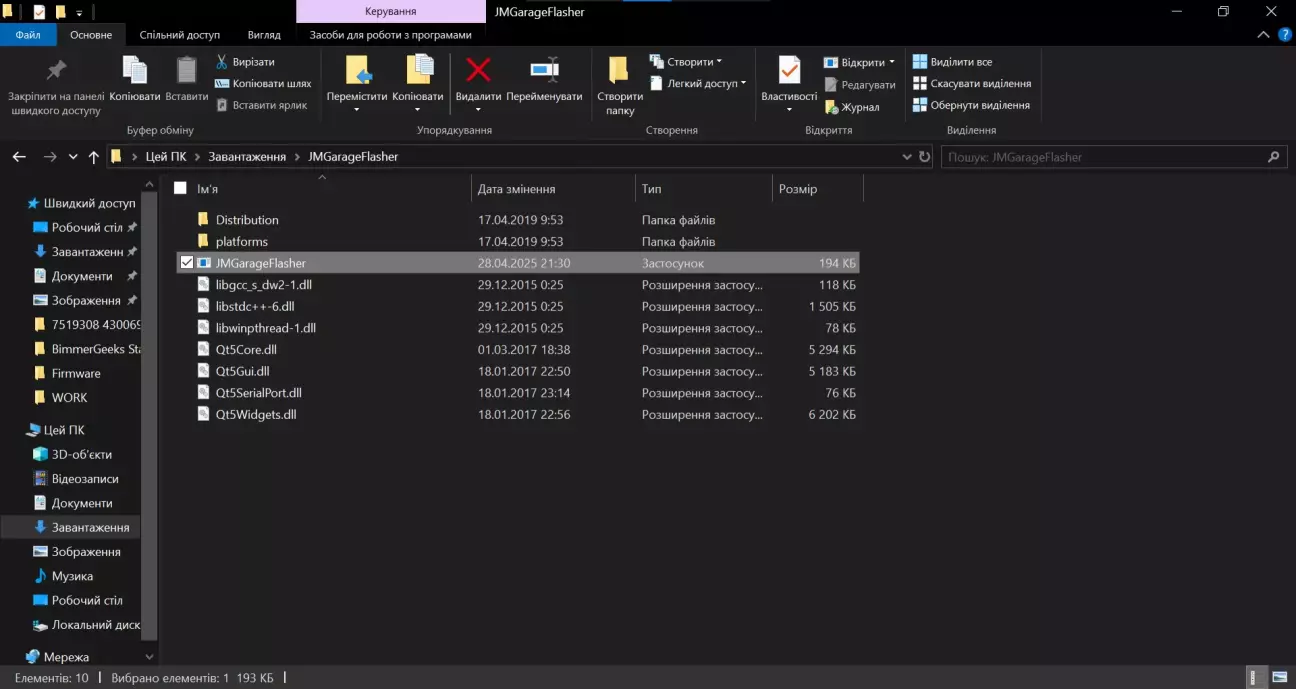Open the Мережа network node
1296x689 pixels.
(x=56, y=657)
